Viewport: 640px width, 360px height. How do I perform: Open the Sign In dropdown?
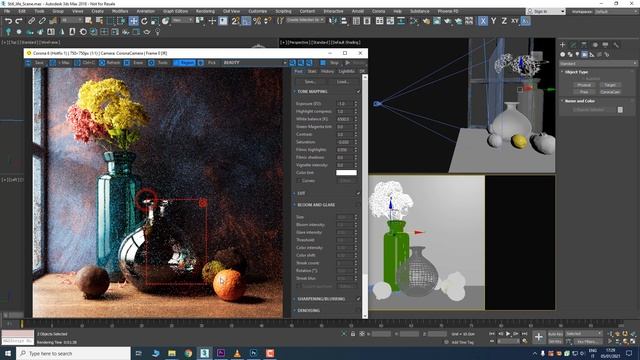click(x=546, y=11)
